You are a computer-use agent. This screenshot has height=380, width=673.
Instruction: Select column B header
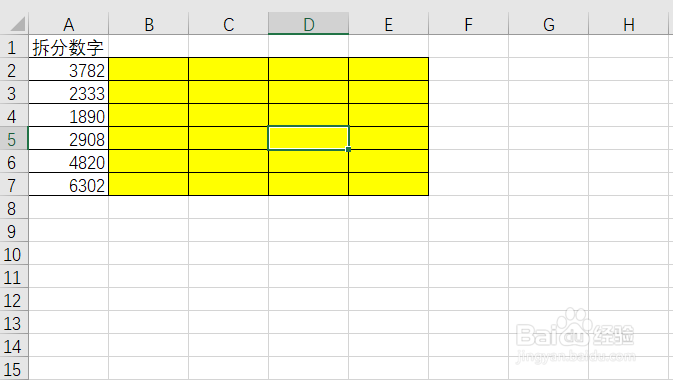(149, 24)
